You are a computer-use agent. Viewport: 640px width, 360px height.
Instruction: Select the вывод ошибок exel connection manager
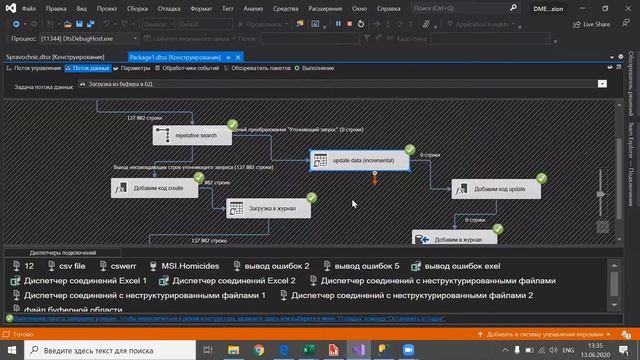(x=456, y=266)
